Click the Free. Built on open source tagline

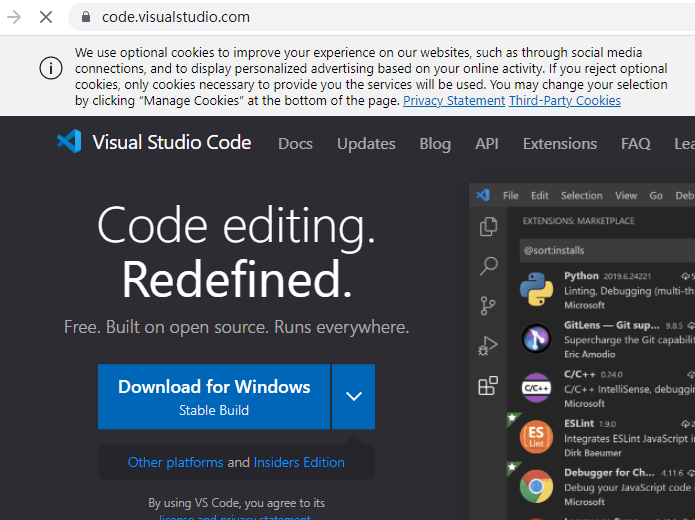(x=236, y=327)
